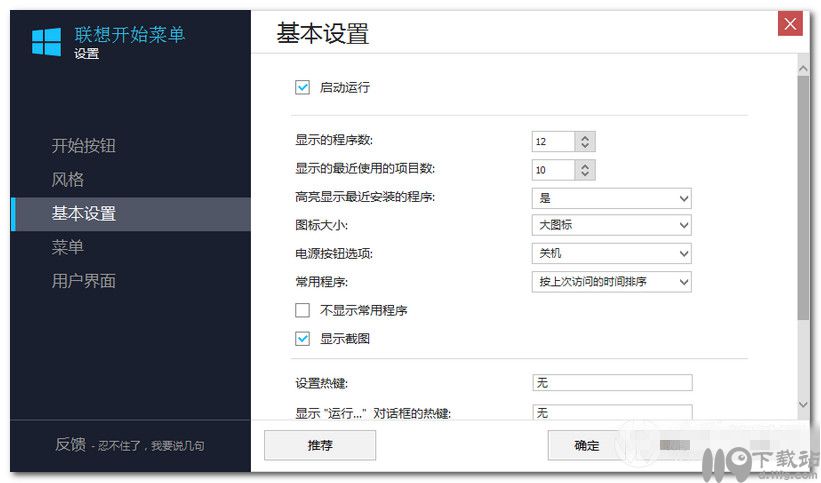This screenshot has height=483, width=821.
Task: Click the 反馈 feedback link
Action: click(x=71, y=445)
